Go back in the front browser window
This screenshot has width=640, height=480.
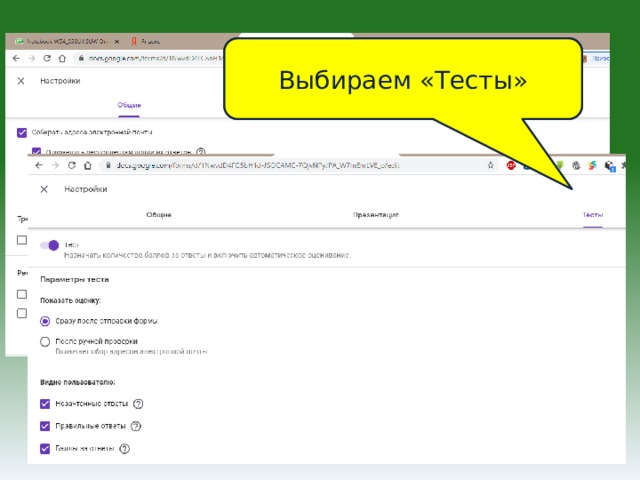tap(39, 165)
